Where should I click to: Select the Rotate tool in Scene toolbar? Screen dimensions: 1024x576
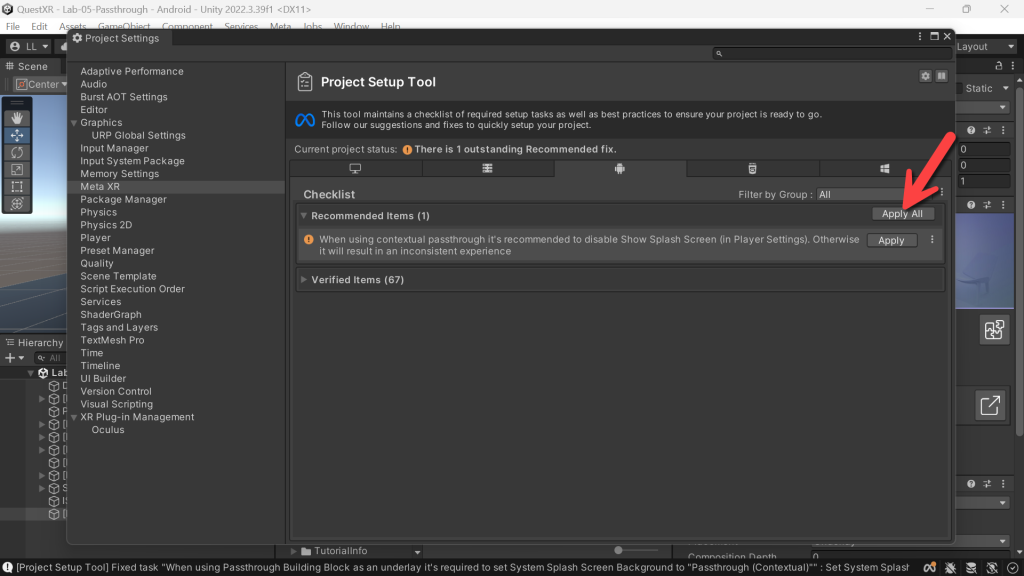[17, 152]
